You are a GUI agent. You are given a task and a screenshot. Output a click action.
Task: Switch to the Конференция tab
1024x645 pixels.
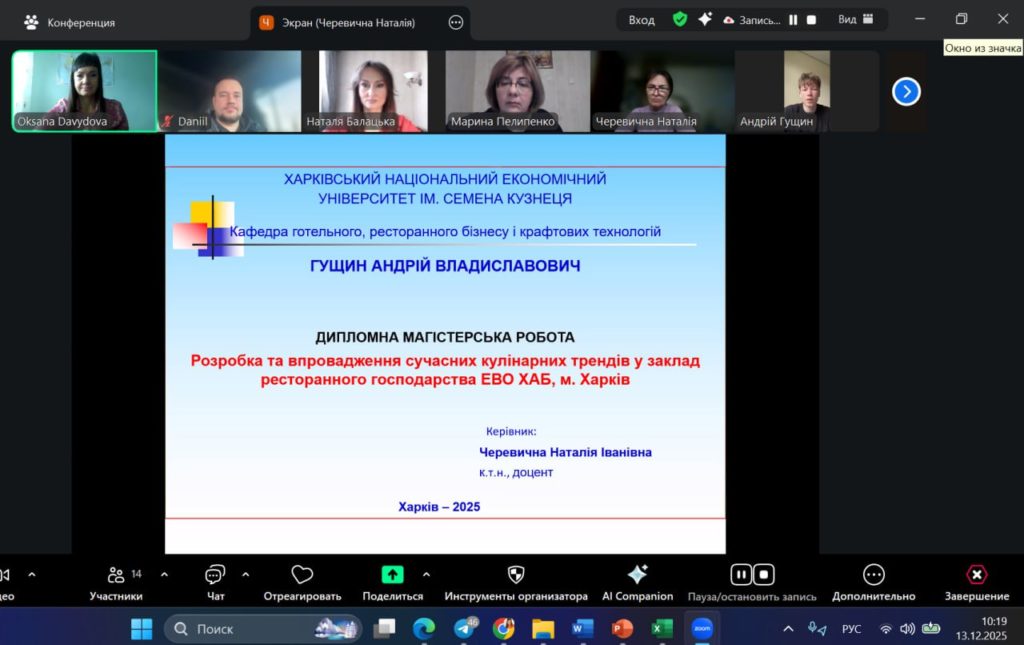(x=70, y=22)
